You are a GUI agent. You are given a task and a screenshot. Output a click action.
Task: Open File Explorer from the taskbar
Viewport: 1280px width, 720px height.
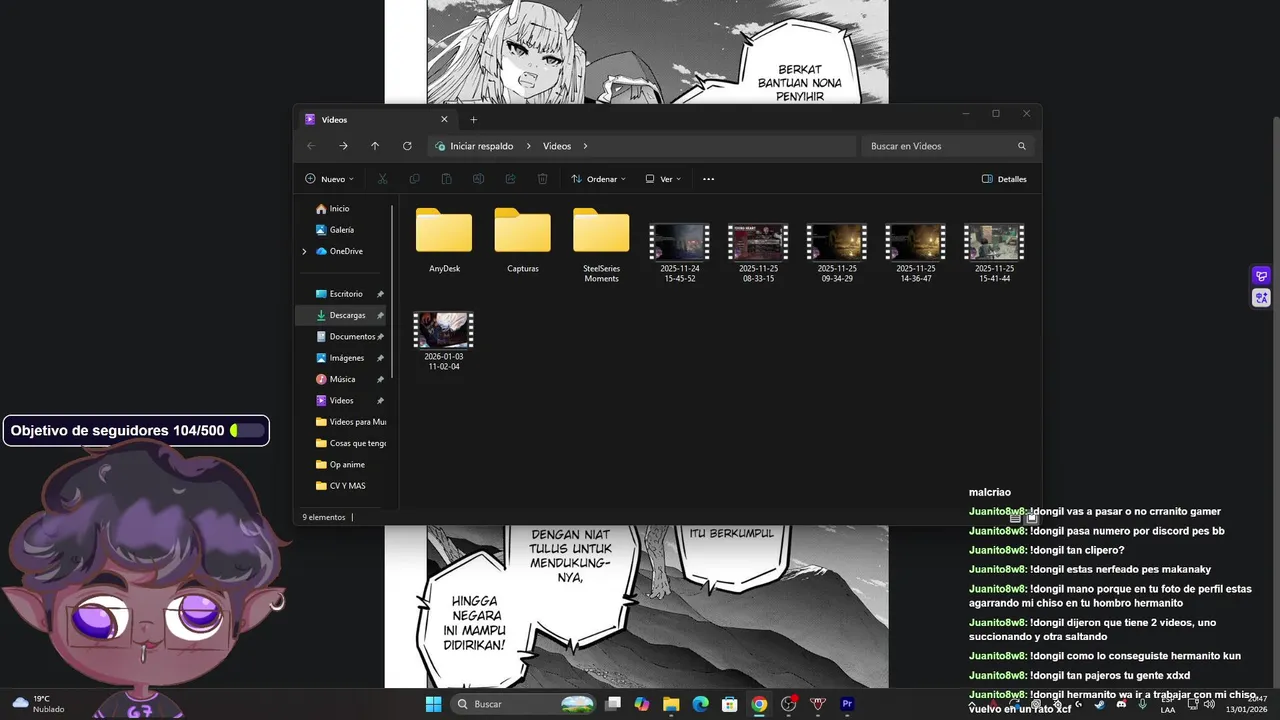coord(670,704)
